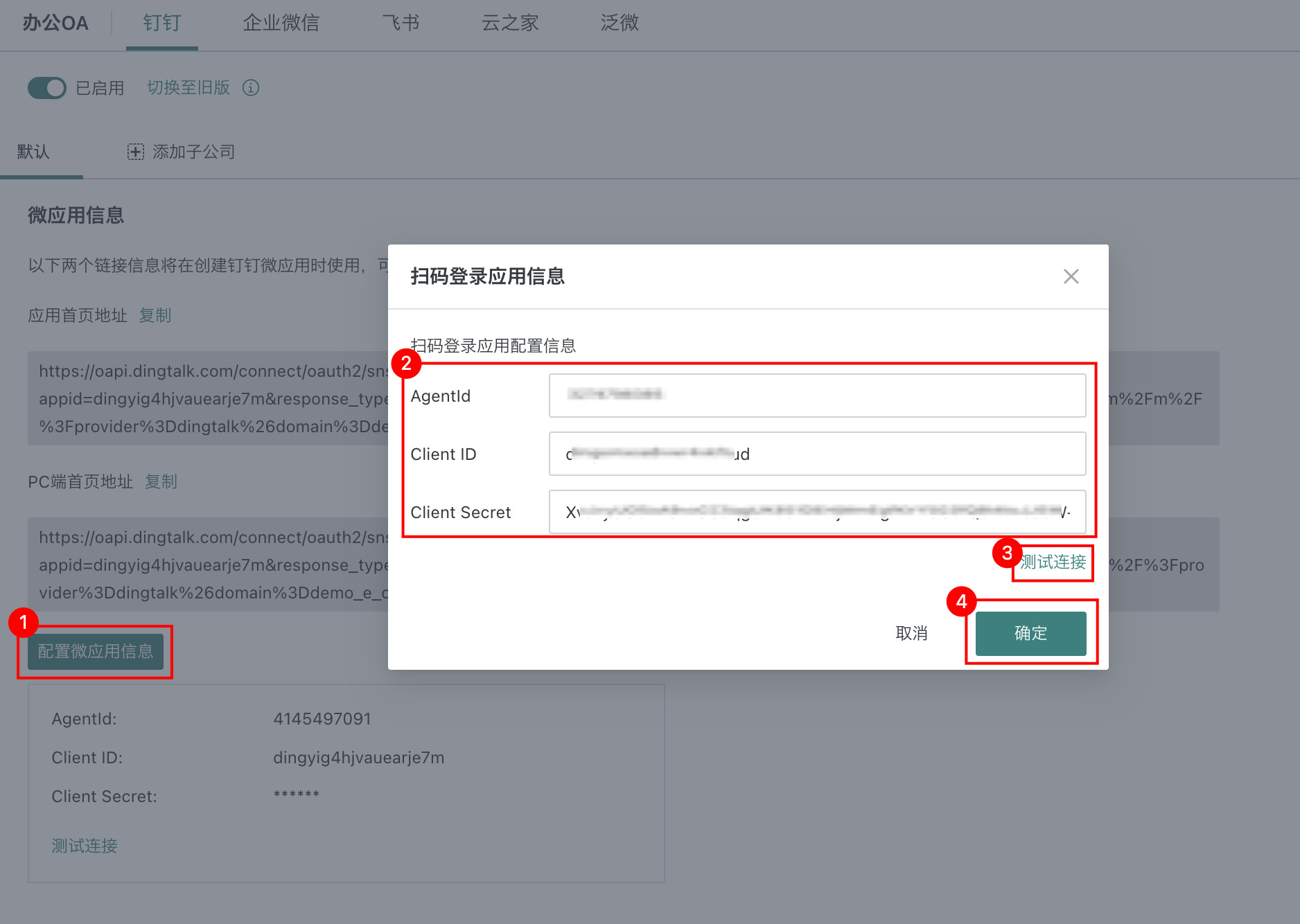
Task: Click the info icon beside 切换至旧版
Action: tap(251, 88)
